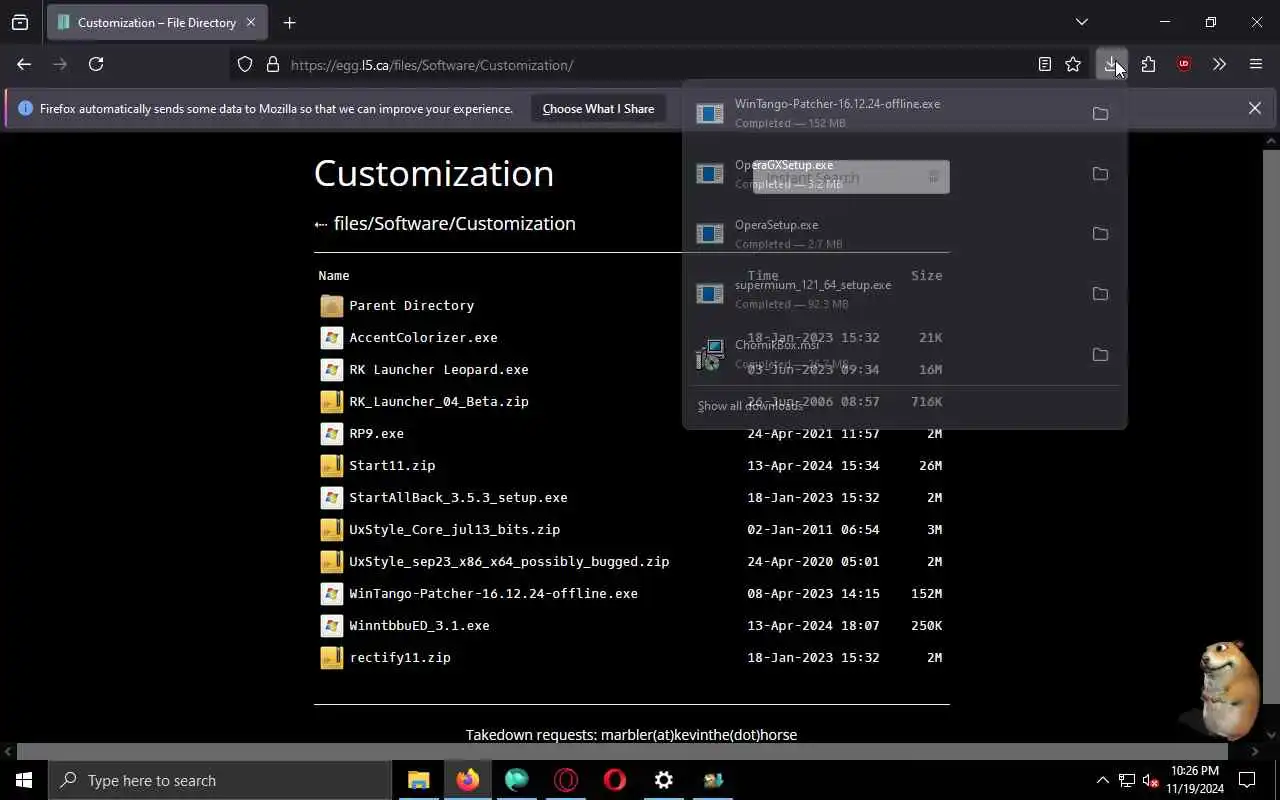Click the Start11.zip archive icon
The height and width of the screenshot is (800, 1280).
click(x=331, y=465)
